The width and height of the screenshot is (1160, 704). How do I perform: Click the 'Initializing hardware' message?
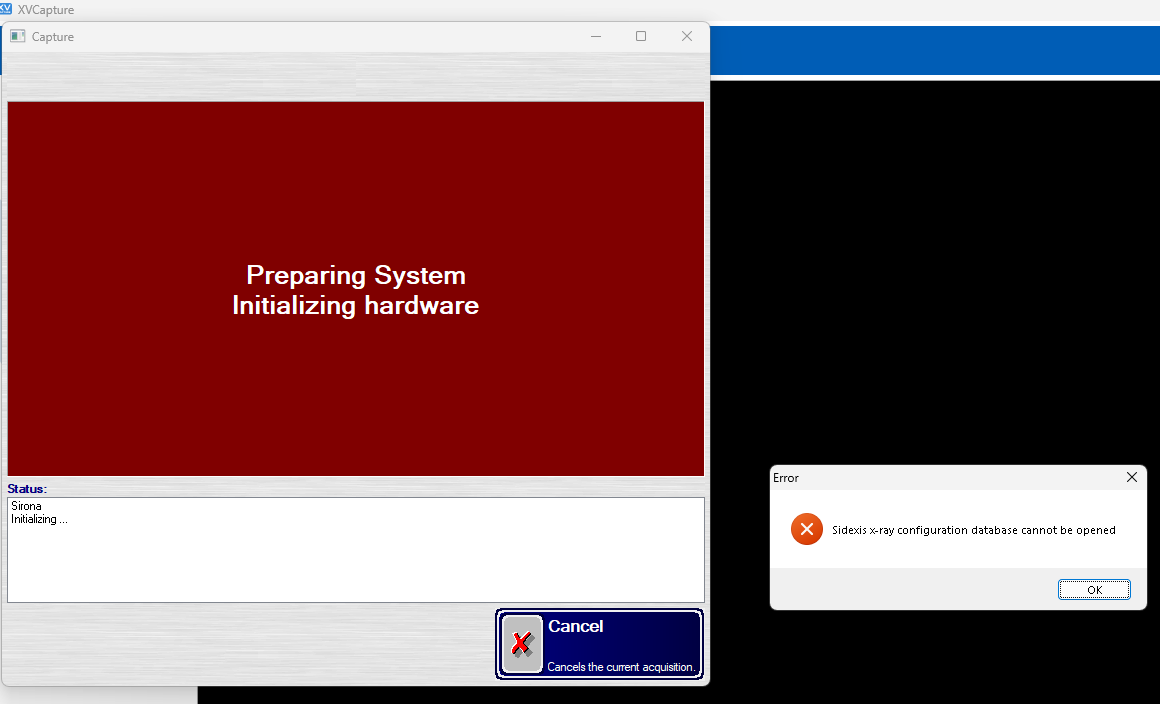(356, 305)
